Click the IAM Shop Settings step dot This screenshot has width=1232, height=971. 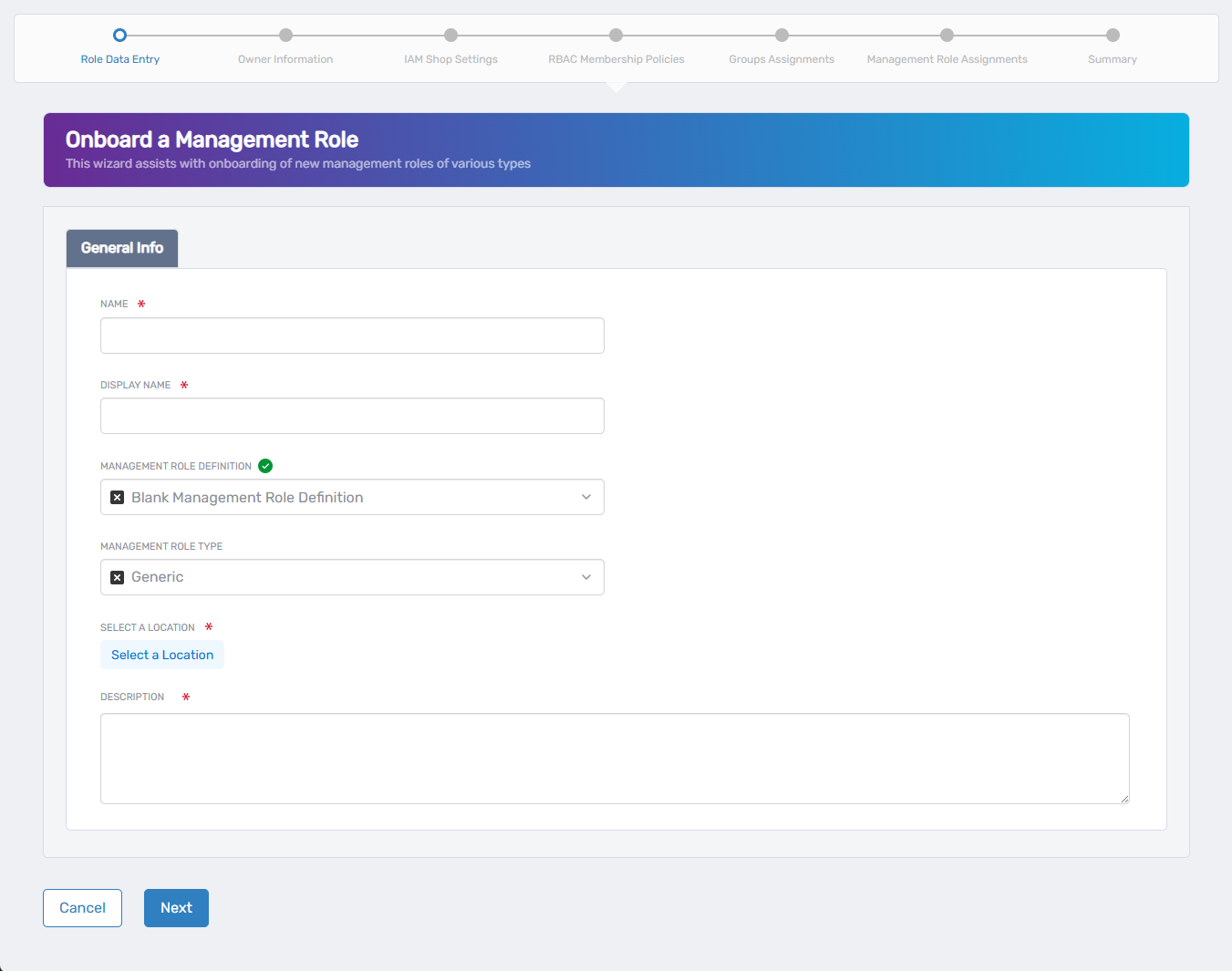point(450,36)
